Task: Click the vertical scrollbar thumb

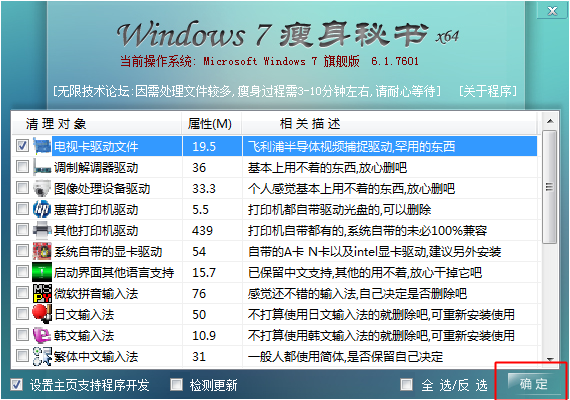Action: (x=550, y=187)
